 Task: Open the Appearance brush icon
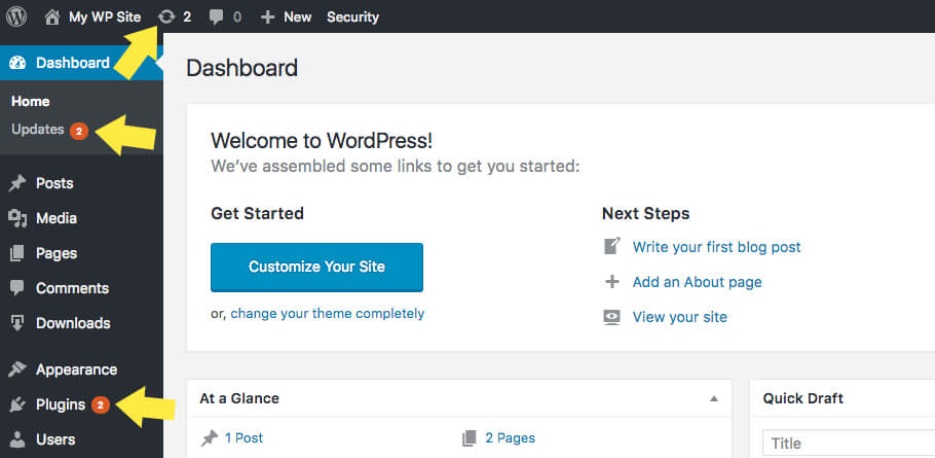coord(17,369)
